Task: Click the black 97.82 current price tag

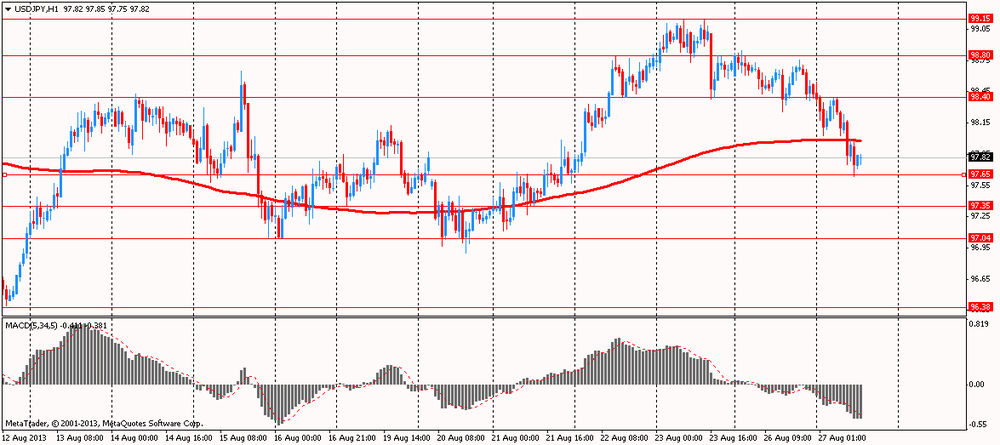Action: [x=978, y=156]
